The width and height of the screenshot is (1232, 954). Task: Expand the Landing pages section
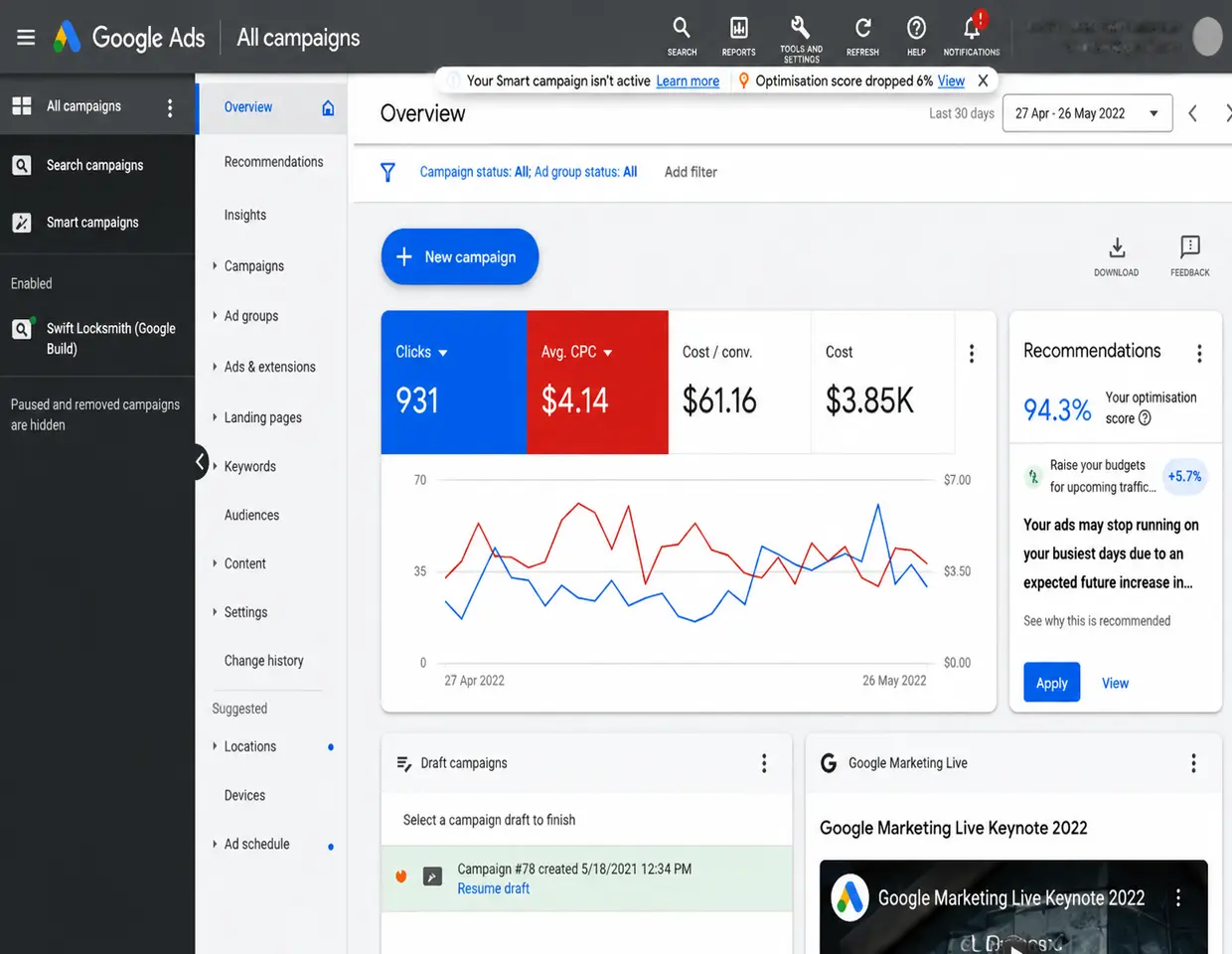[215, 417]
